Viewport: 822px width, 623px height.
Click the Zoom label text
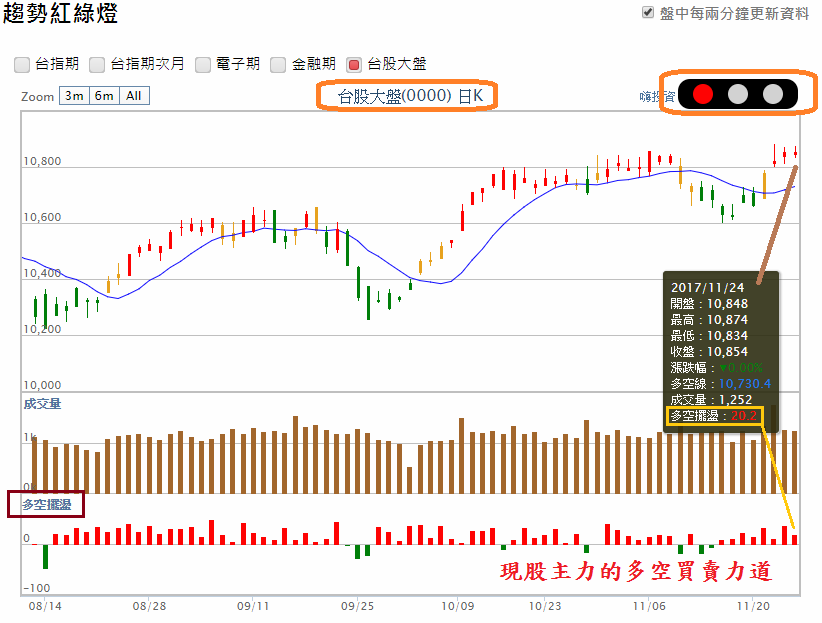(37, 97)
